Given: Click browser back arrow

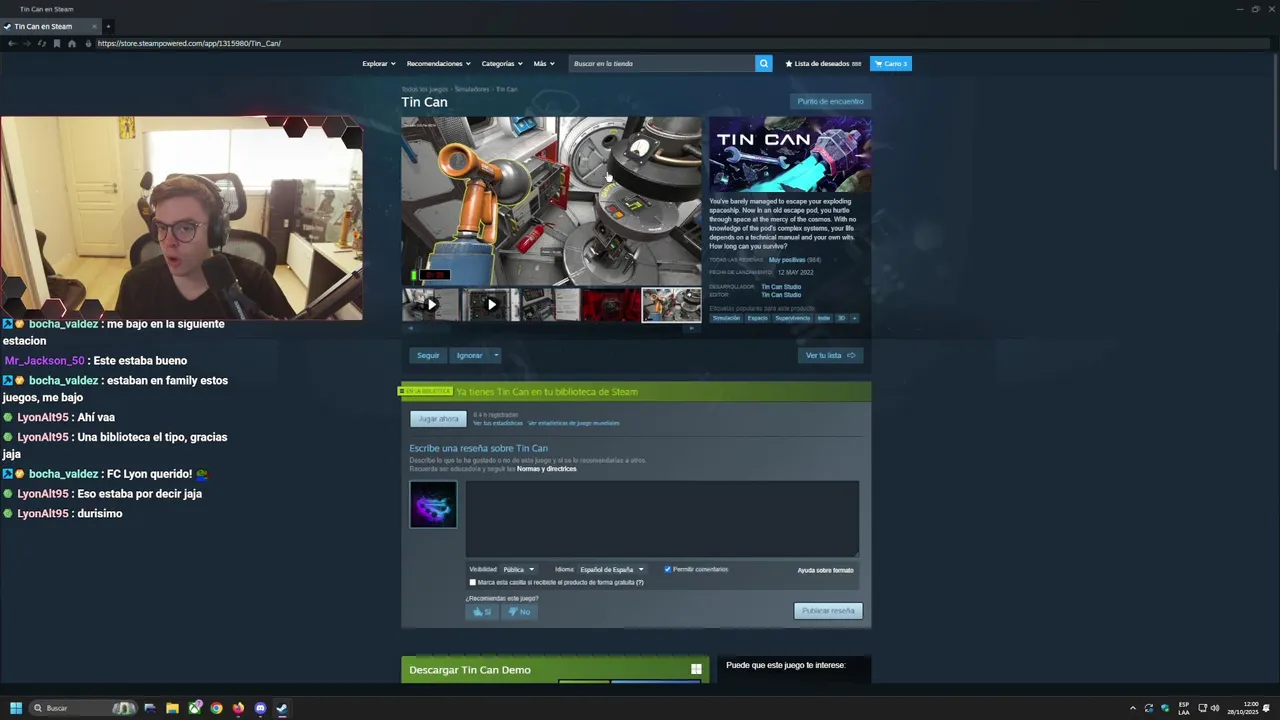Looking at the screenshot, I should pyautogui.click(x=11, y=43).
